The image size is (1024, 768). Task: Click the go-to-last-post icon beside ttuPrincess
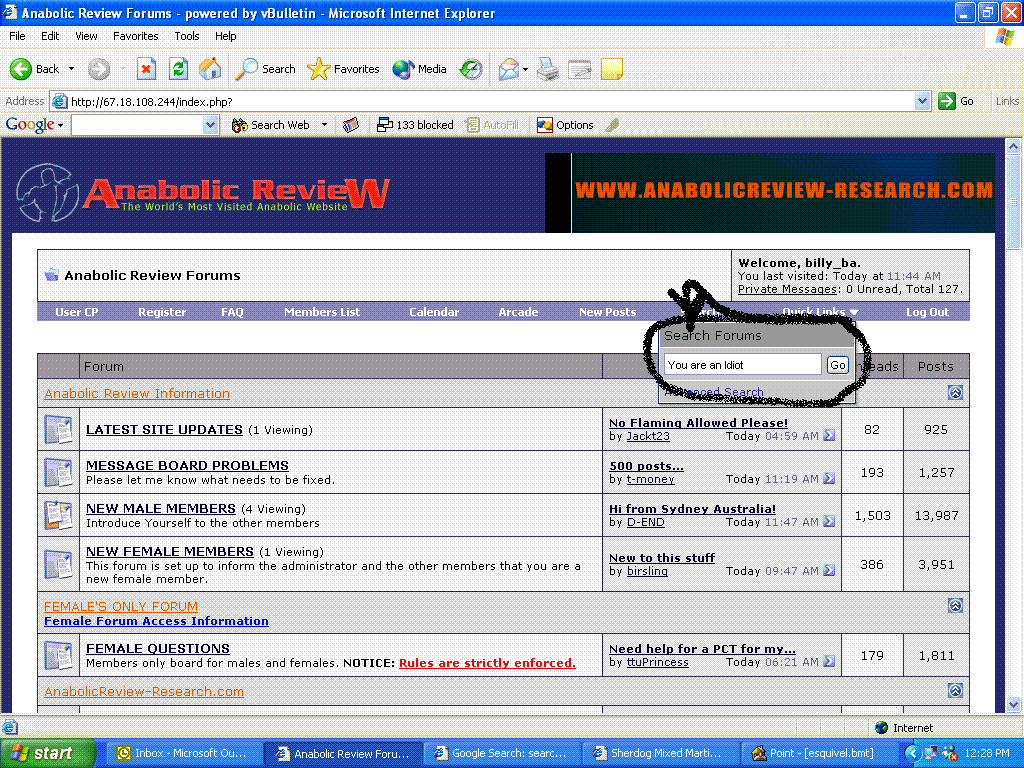(x=829, y=662)
